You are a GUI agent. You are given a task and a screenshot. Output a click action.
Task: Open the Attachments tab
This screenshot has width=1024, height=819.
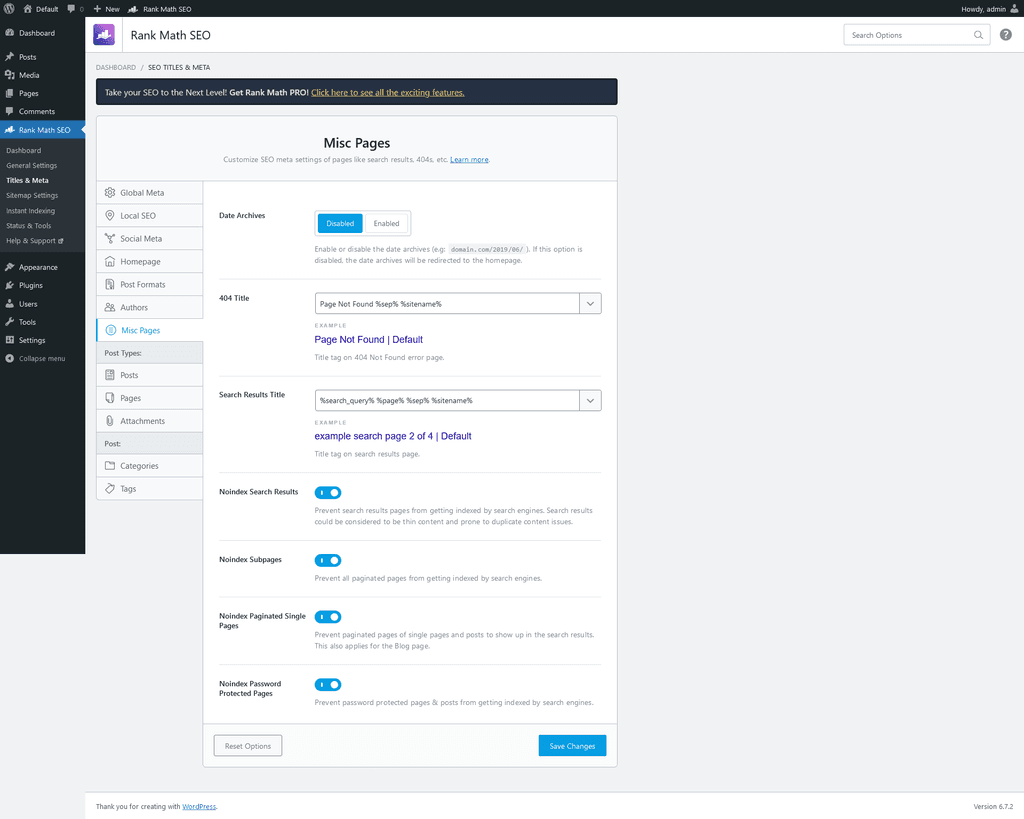[150, 421]
